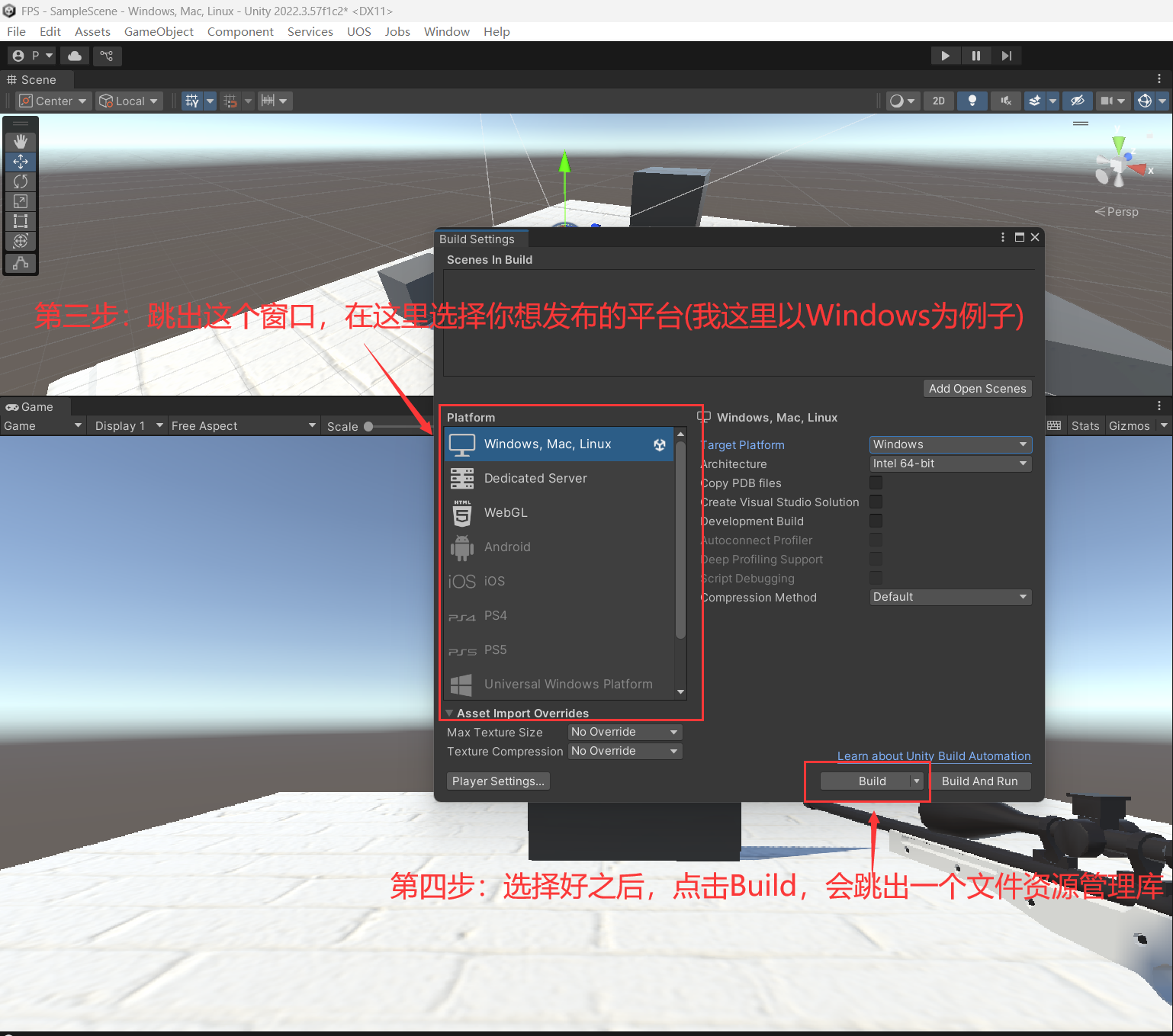
Task: Select the combined Transform tool
Action: (x=21, y=241)
